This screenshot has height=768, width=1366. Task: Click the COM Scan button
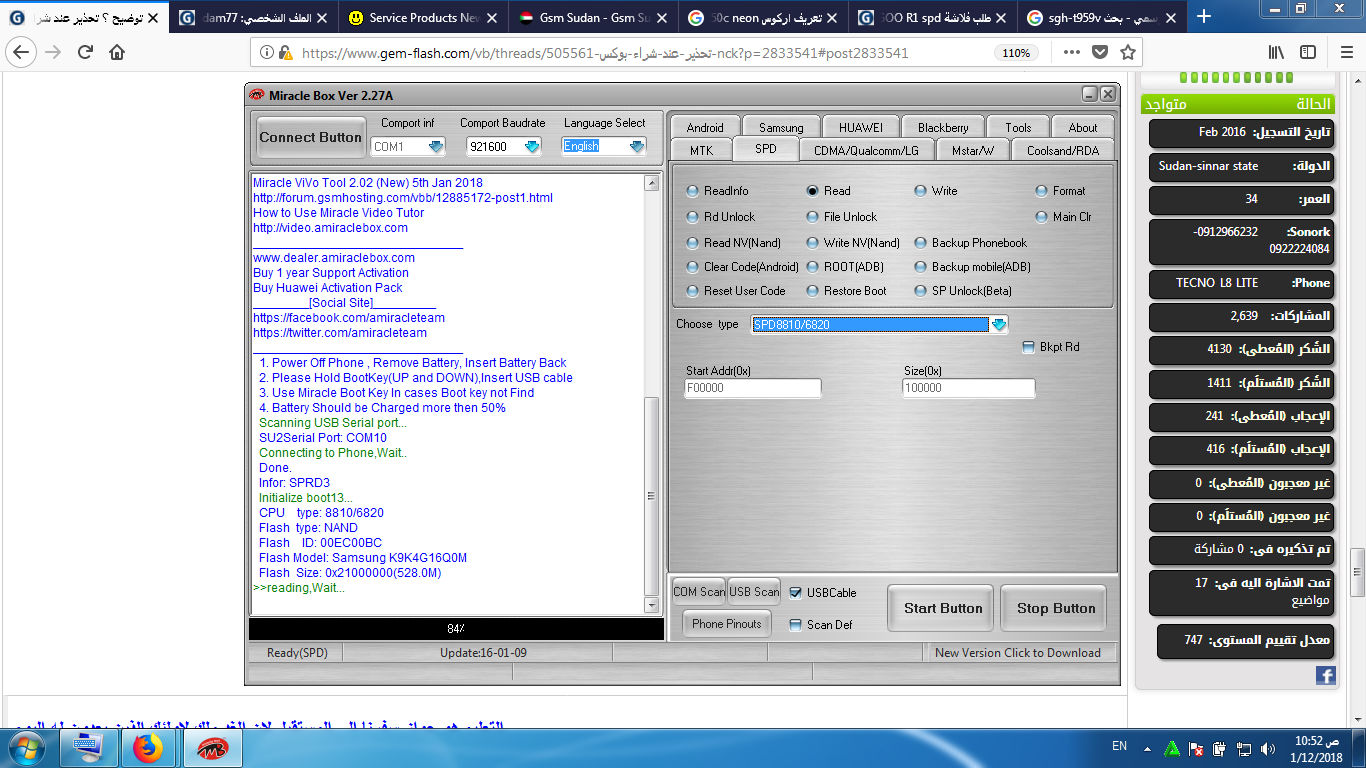pyautogui.click(x=699, y=592)
